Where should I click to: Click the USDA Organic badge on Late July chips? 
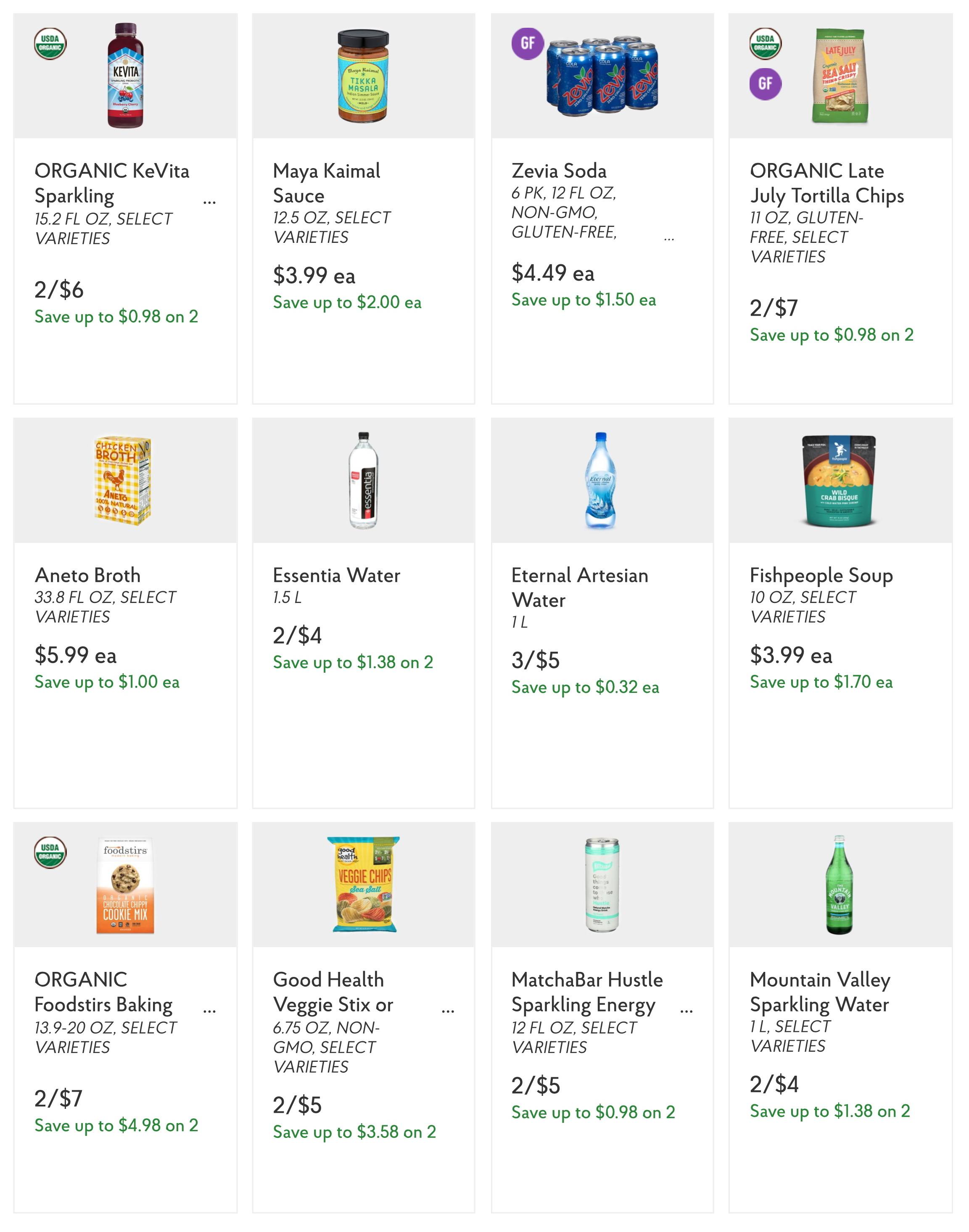tap(766, 44)
